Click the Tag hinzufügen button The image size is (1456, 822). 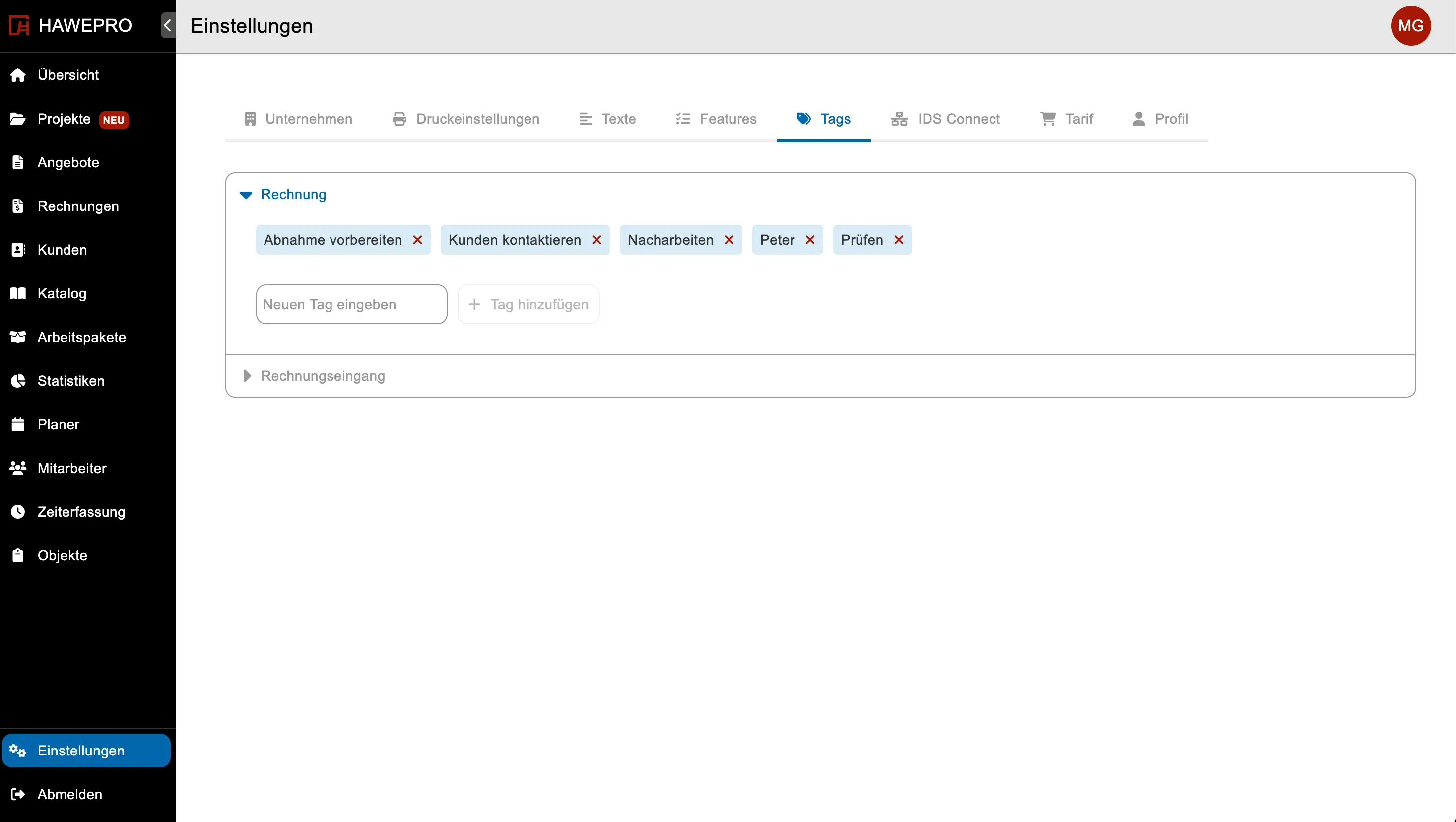point(529,305)
